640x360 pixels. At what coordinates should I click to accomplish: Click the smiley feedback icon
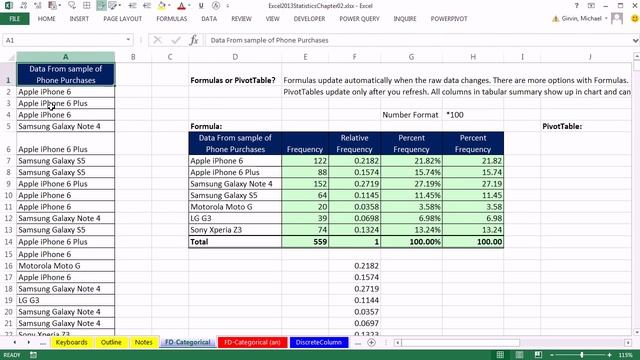635,18
